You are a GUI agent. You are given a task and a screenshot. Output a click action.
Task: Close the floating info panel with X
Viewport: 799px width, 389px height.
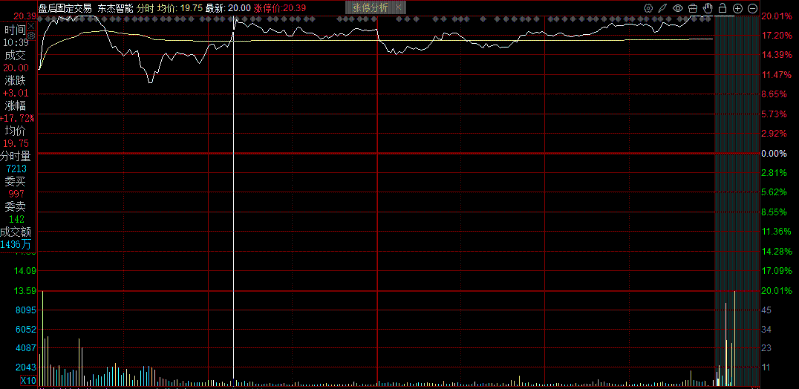point(31,26)
